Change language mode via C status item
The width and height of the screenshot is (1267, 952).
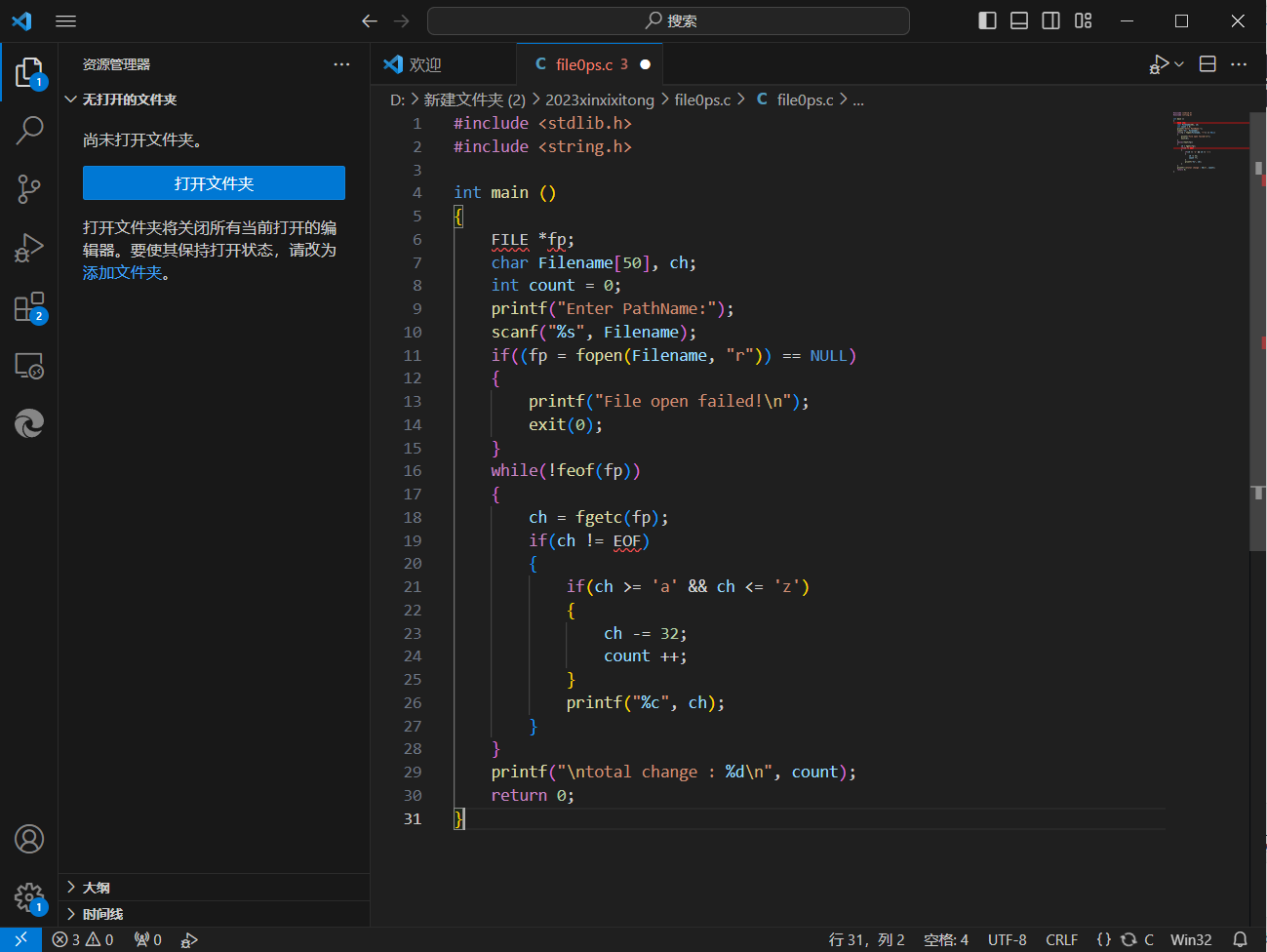pos(1149,939)
